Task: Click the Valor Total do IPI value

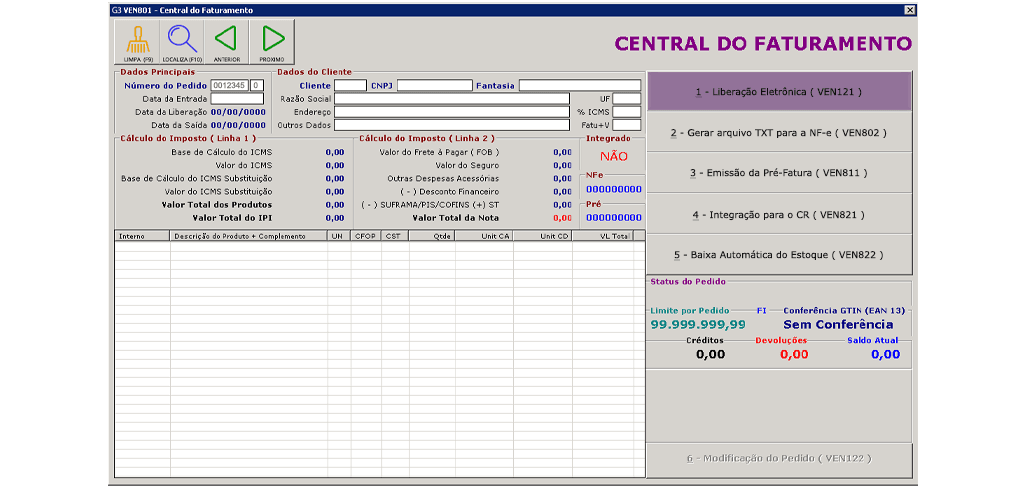Action: [335, 218]
